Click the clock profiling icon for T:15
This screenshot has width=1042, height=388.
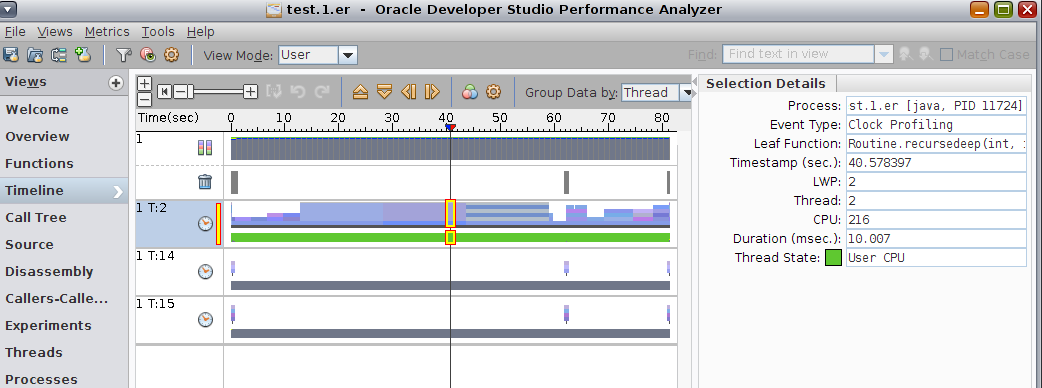(x=205, y=320)
